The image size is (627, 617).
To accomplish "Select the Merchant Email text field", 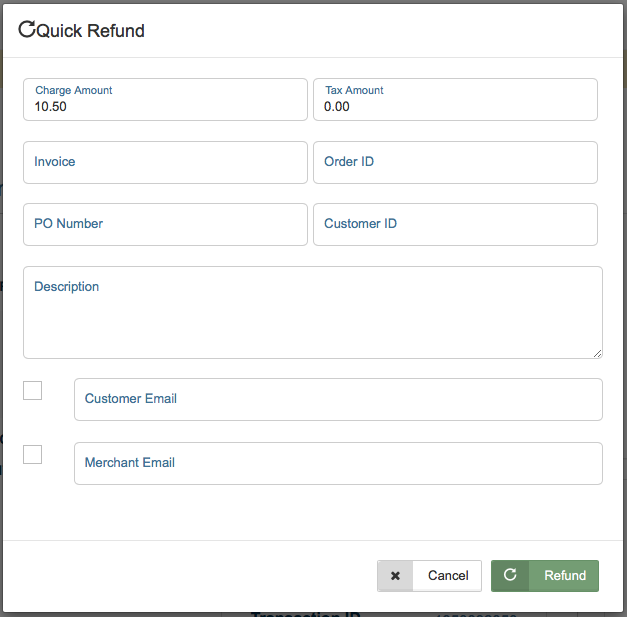I will click(x=338, y=463).
